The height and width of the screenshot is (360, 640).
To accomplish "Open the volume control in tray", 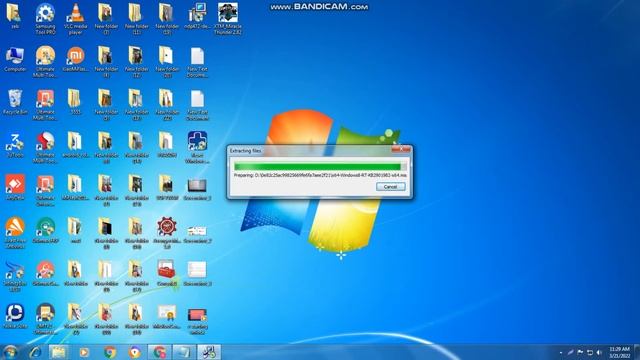I will click(599, 352).
